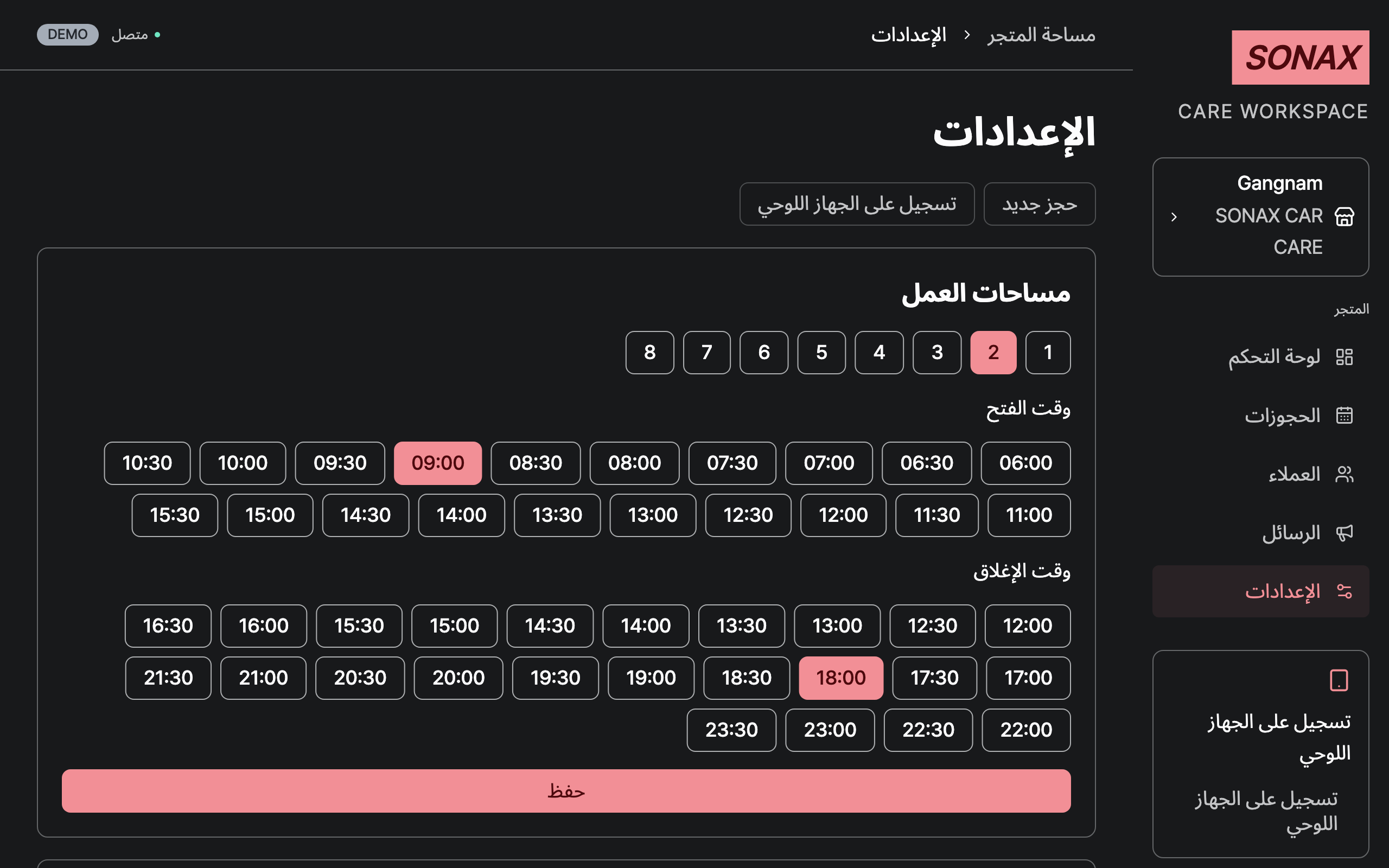Viewport: 1389px width, 868px height.
Task: Select 8 work bays
Action: 649,353
